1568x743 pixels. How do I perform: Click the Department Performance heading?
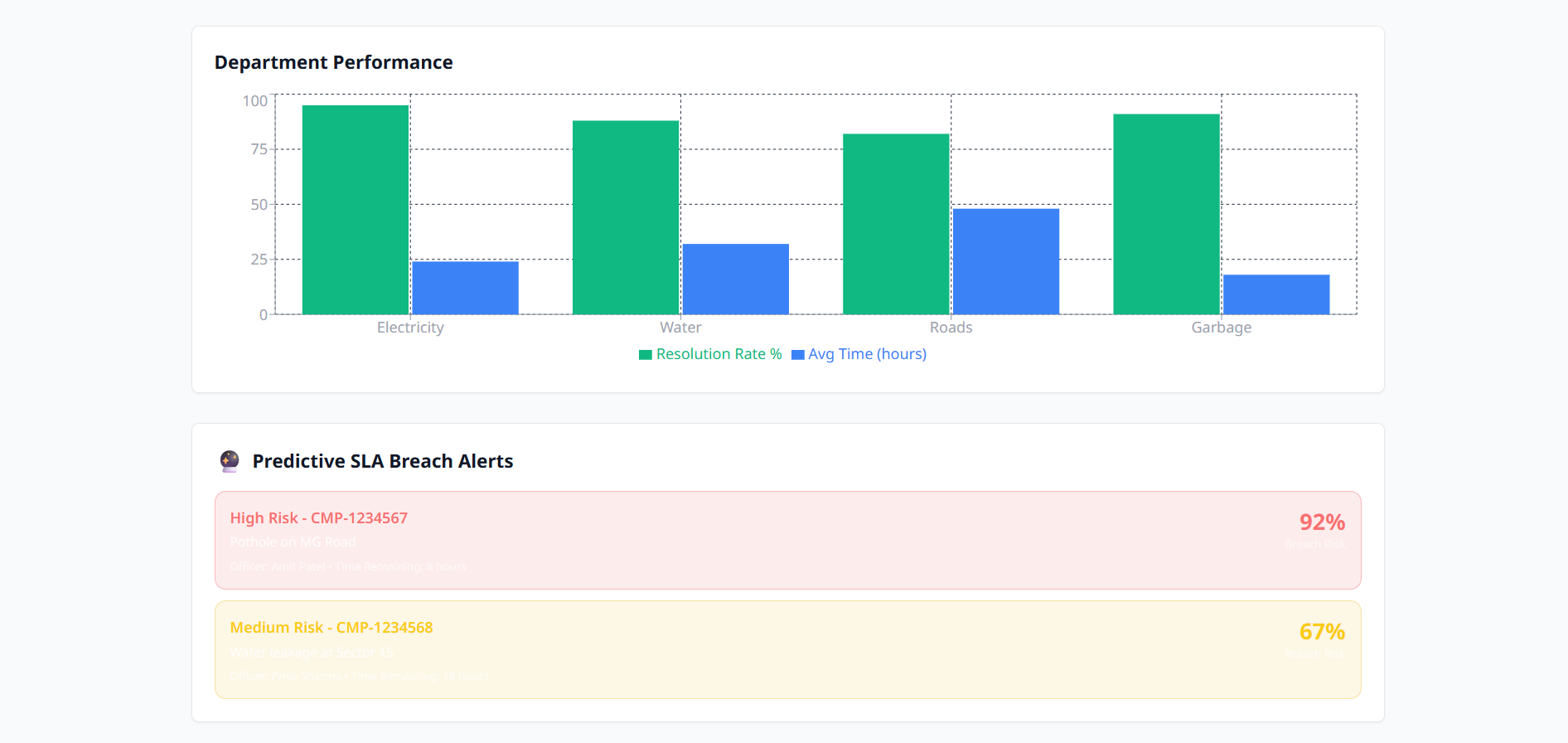tap(333, 62)
